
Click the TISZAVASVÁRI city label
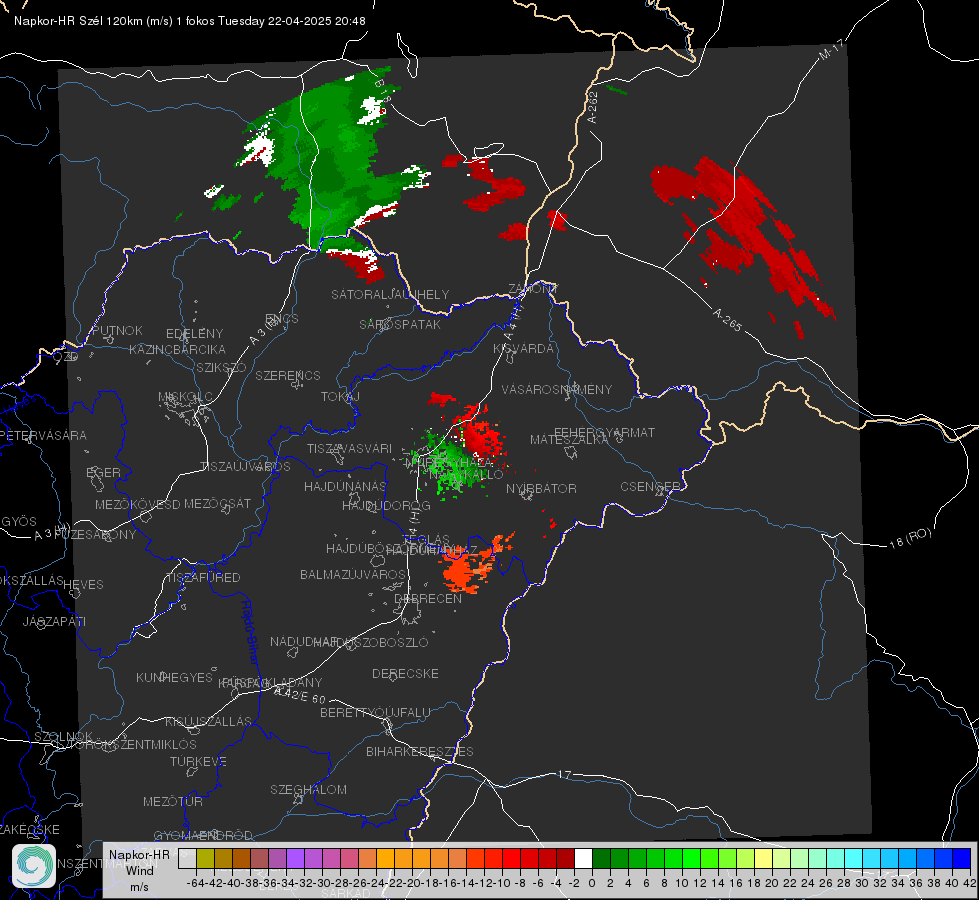tap(349, 448)
